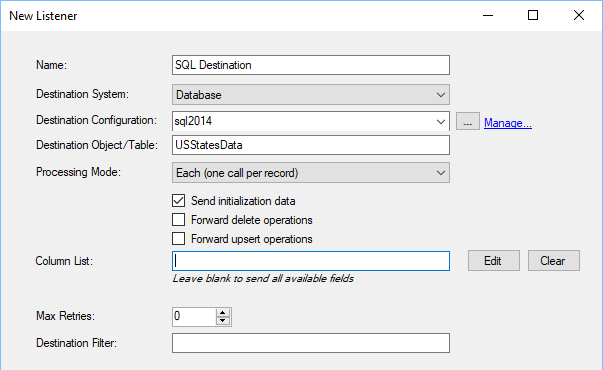Decrease Max Retries with down arrow
The width and height of the screenshot is (603, 370).
223,321
